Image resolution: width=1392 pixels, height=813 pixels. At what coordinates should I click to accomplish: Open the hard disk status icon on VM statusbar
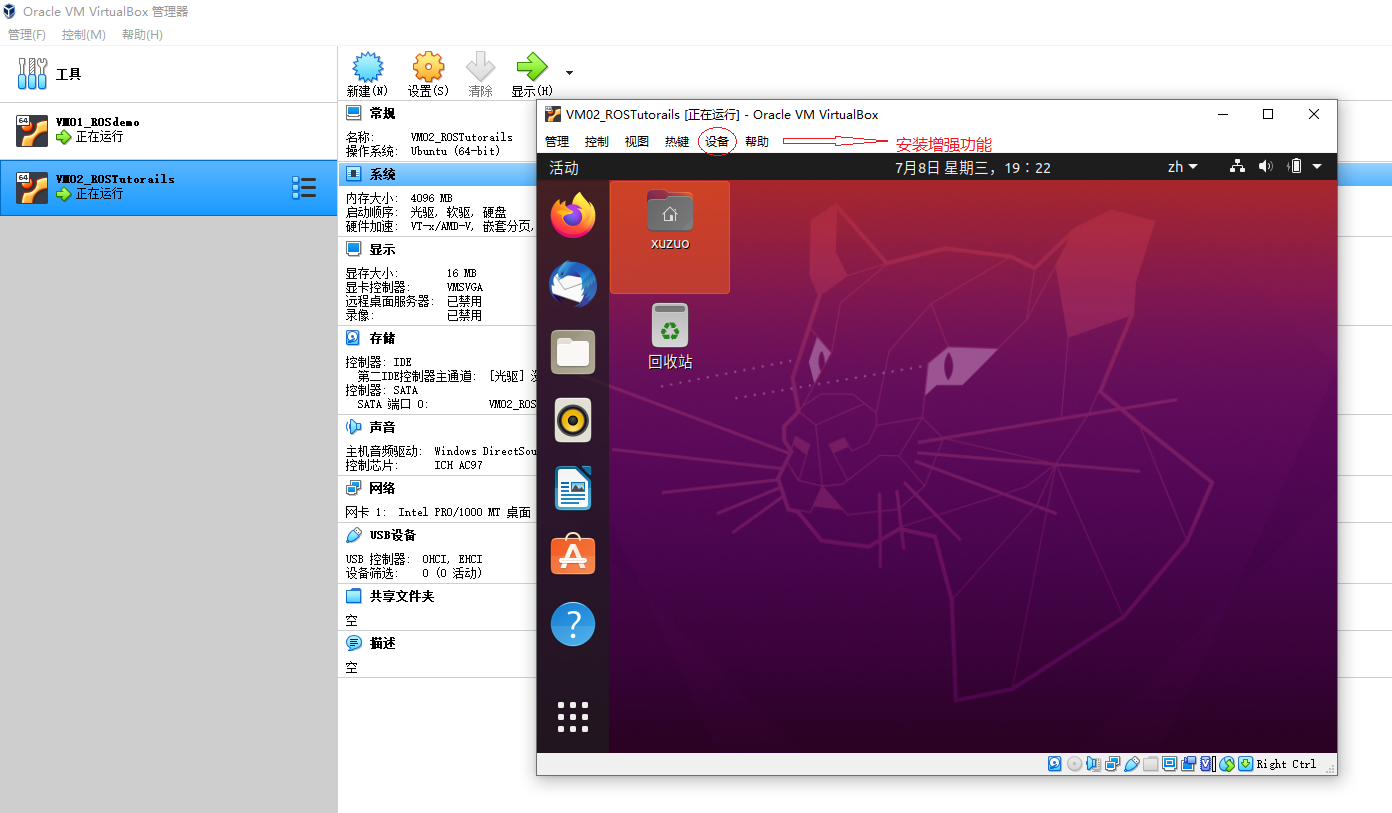1054,764
